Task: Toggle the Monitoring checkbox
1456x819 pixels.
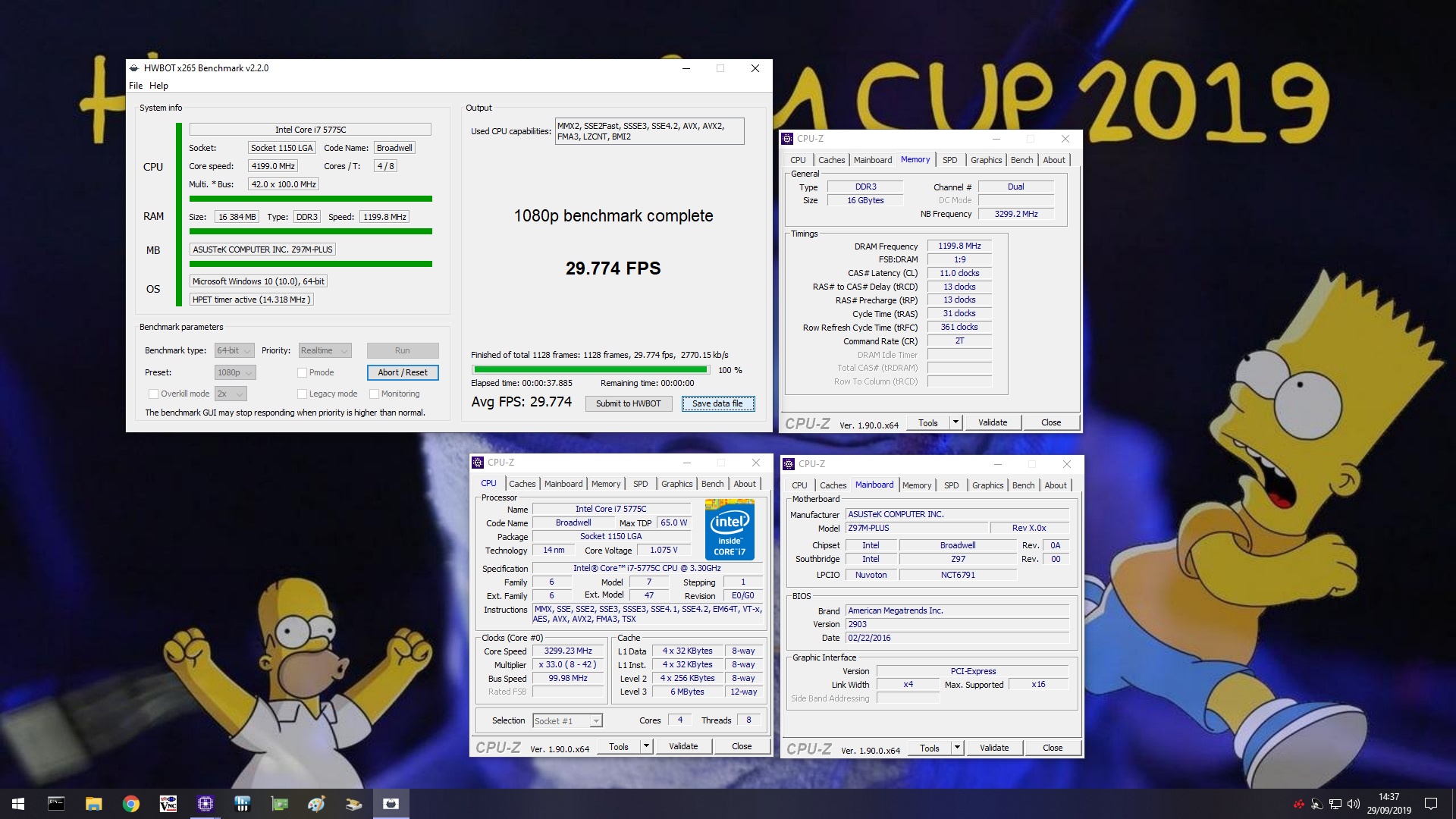Action: pyautogui.click(x=374, y=394)
